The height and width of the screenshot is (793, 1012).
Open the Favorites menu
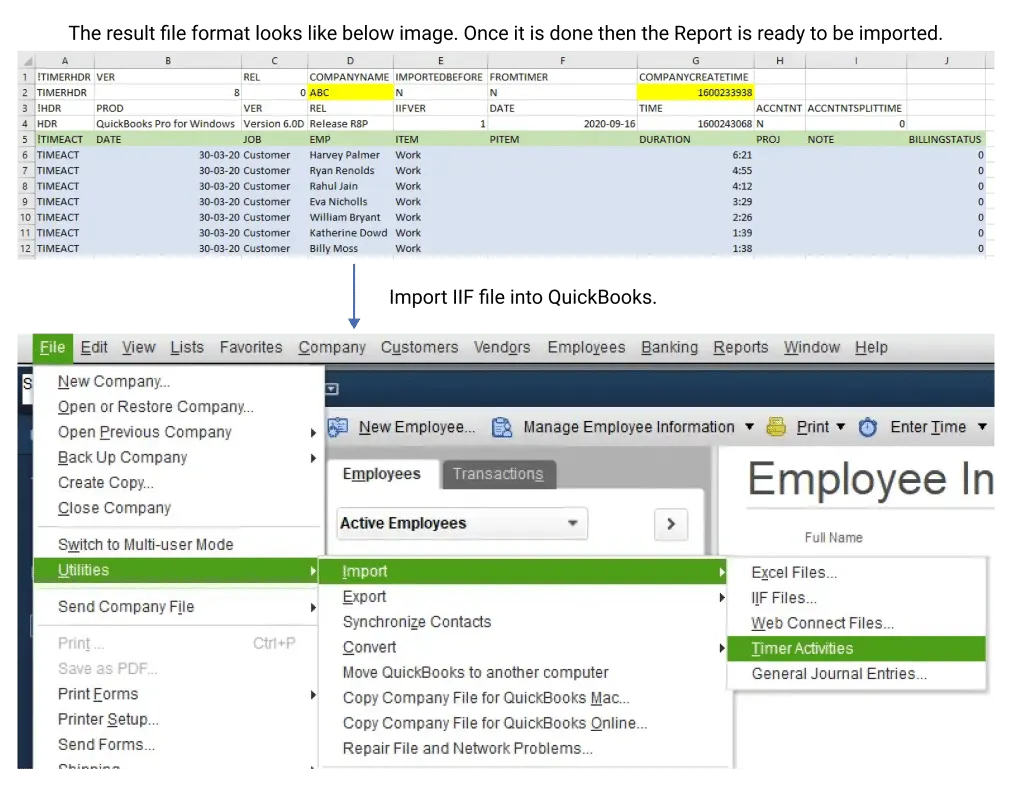(x=251, y=348)
